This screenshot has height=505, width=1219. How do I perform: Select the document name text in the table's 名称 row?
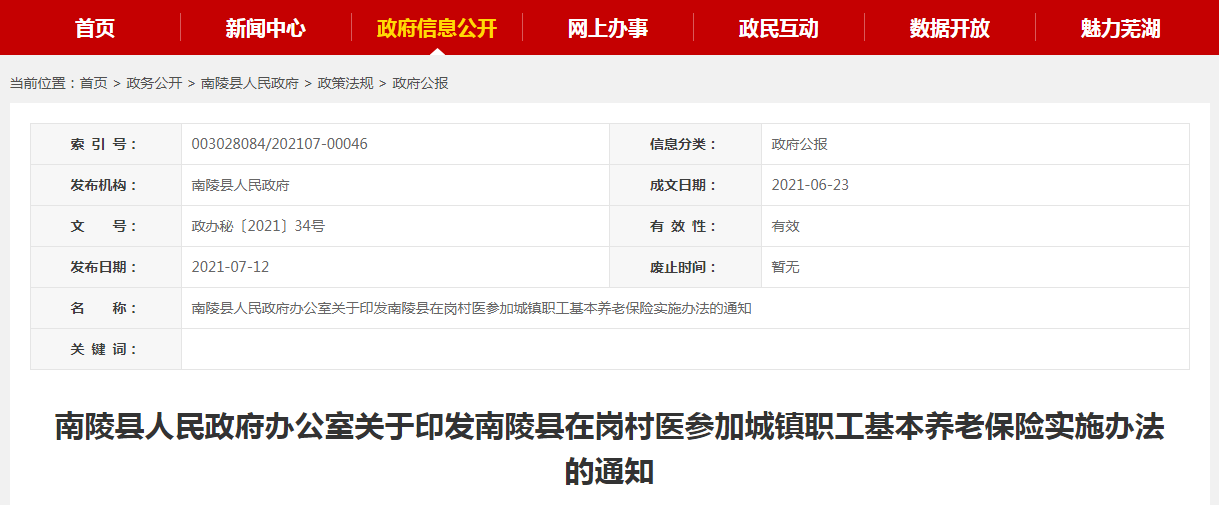coord(472,308)
